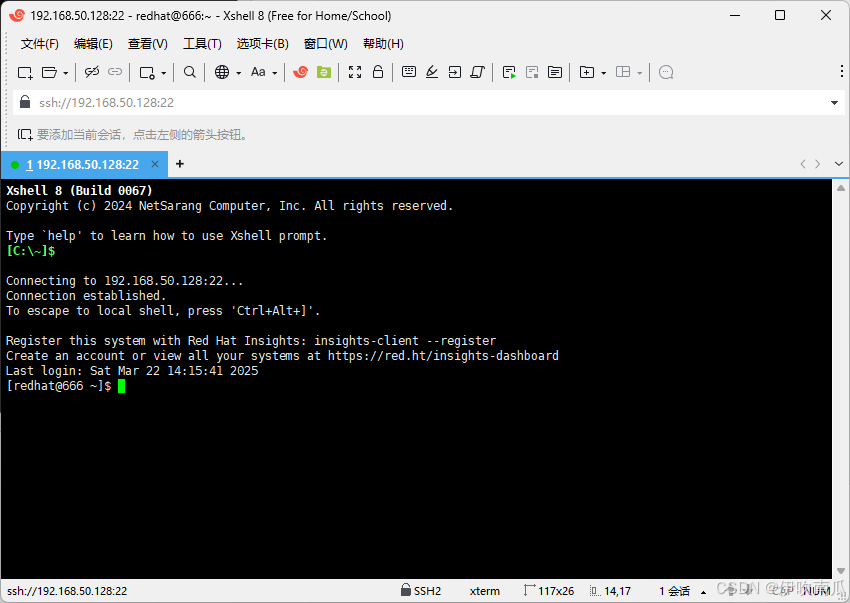Stop logging with grayed stop icon
The width and height of the screenshot is (850, 603).
(x=532, y=72)
